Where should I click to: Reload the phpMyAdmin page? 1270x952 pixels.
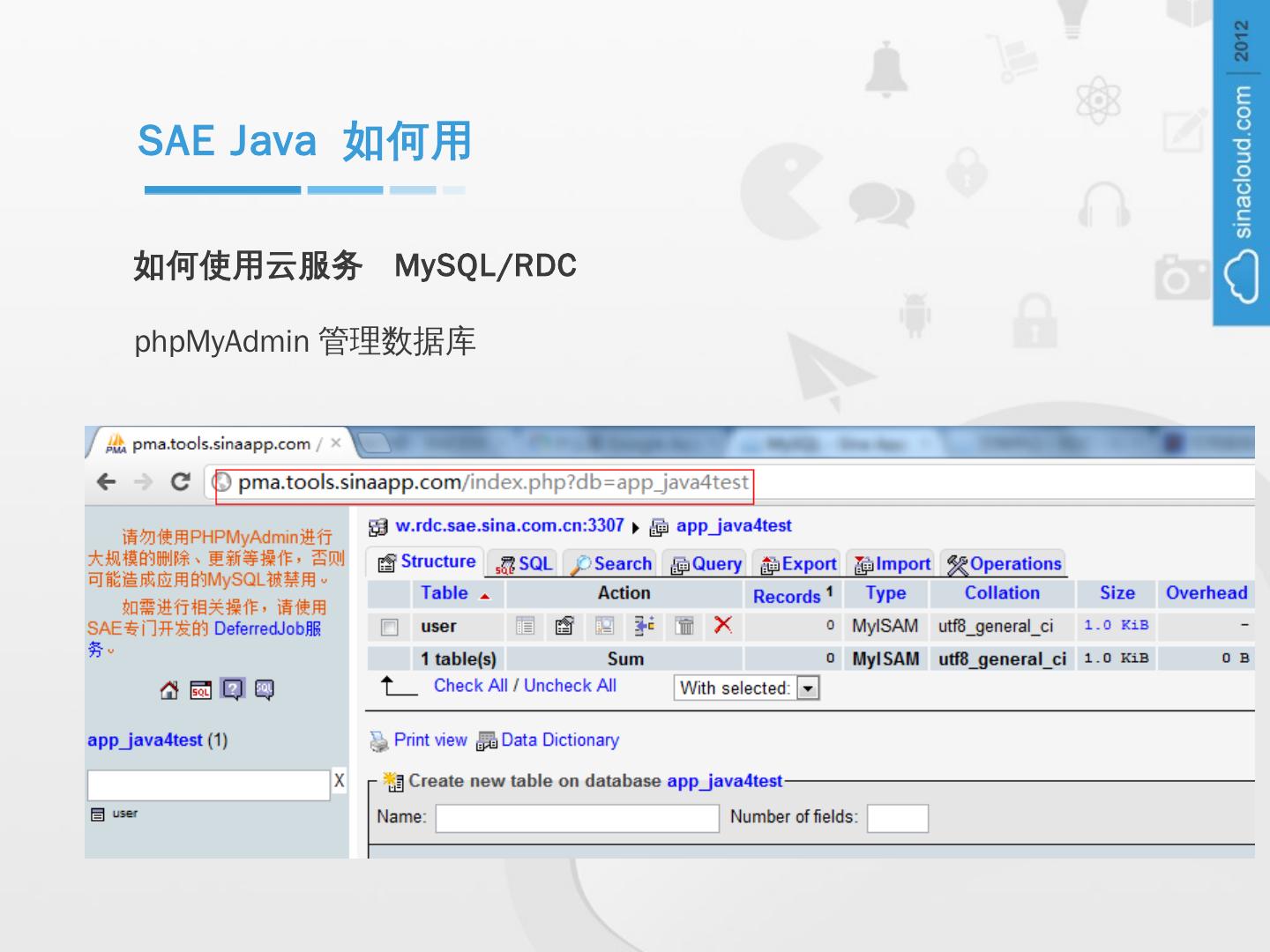(x=181, y=481)
